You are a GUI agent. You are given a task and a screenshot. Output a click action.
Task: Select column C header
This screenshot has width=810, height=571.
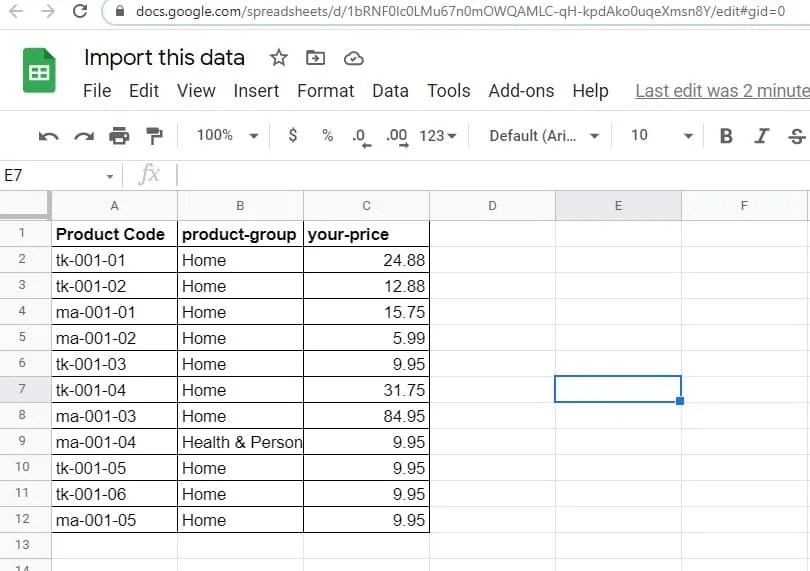click(366, 206)
